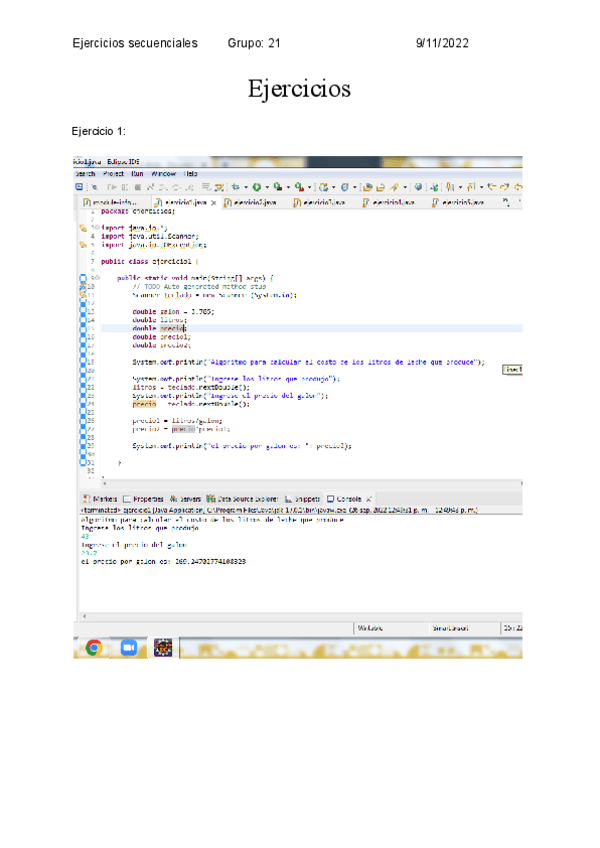This screenshot has width=600, height=848.
Task: Close the ejercicio1.java editor tab
Action: point(213,202)
